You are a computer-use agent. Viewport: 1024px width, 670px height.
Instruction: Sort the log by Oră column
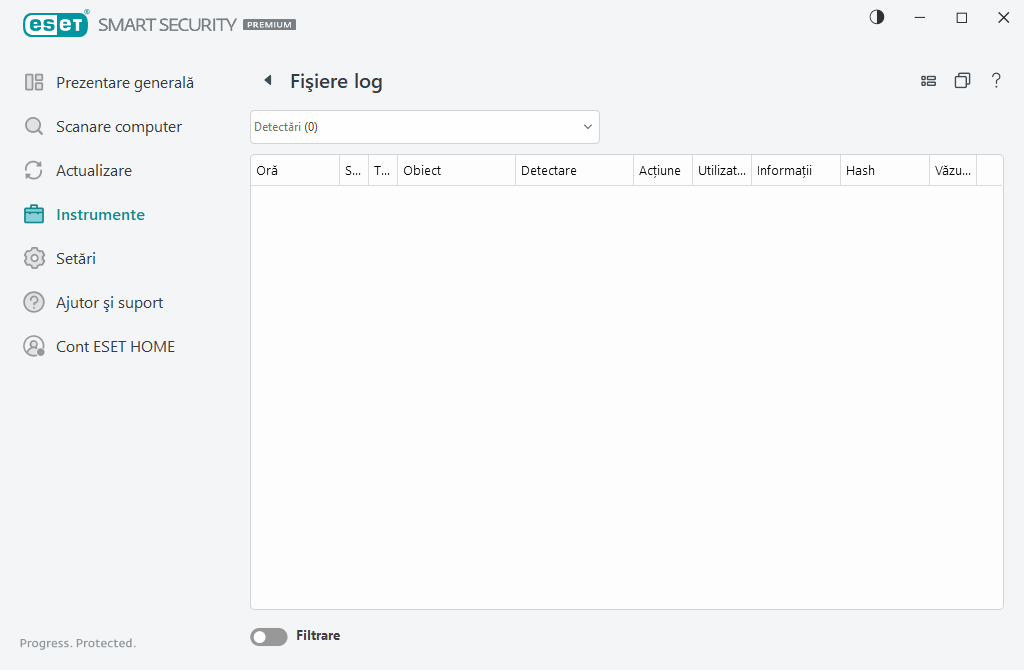tap(294, 171)
